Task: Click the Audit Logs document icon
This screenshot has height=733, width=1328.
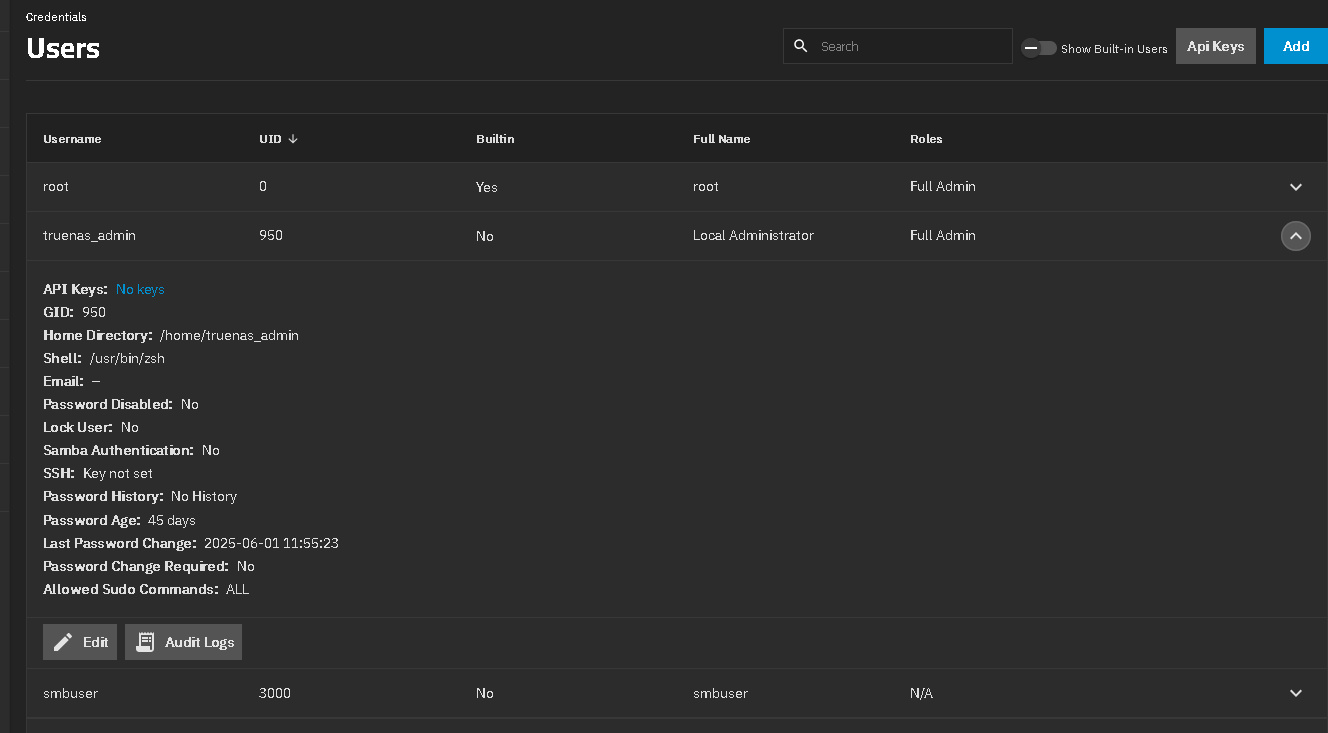Action: click(146, 642)
